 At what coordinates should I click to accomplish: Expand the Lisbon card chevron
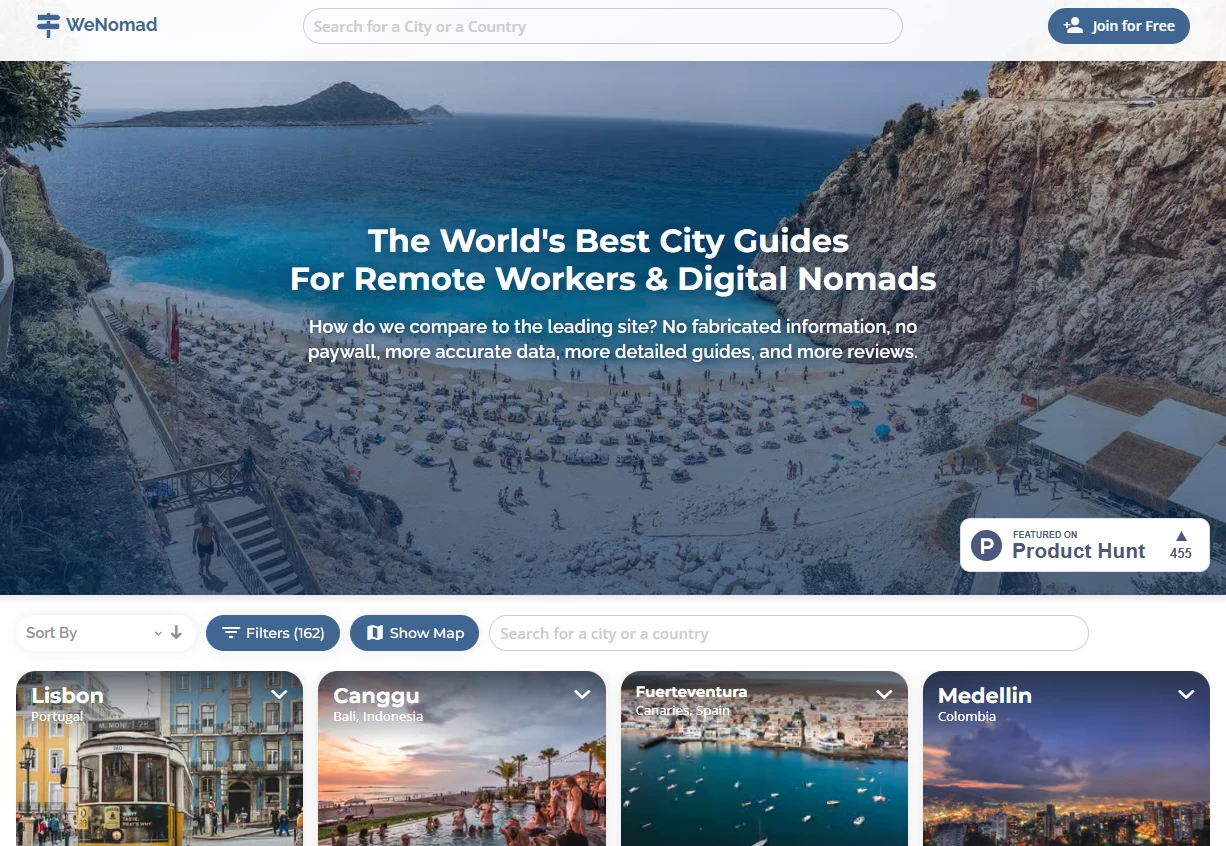pyautogui.click(x=279, y=694)
